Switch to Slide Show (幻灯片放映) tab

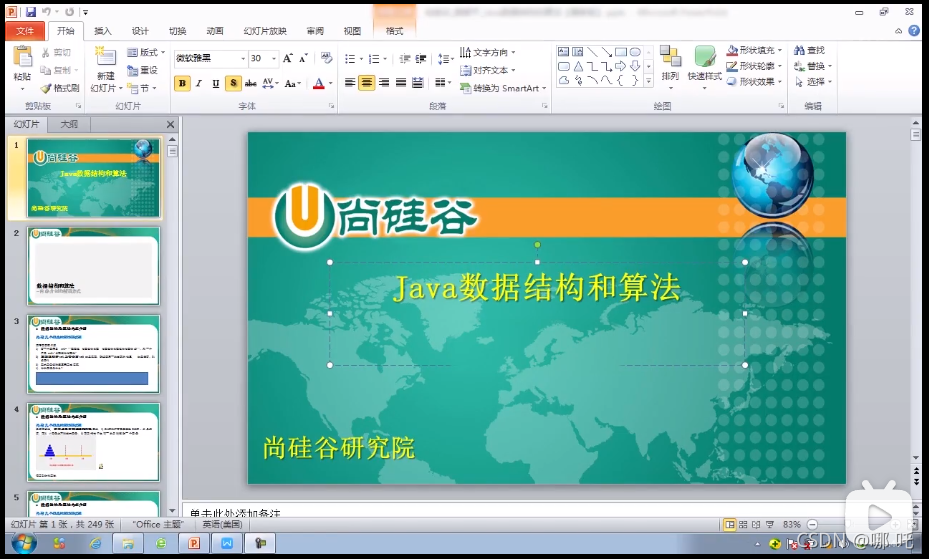[265, 31]
